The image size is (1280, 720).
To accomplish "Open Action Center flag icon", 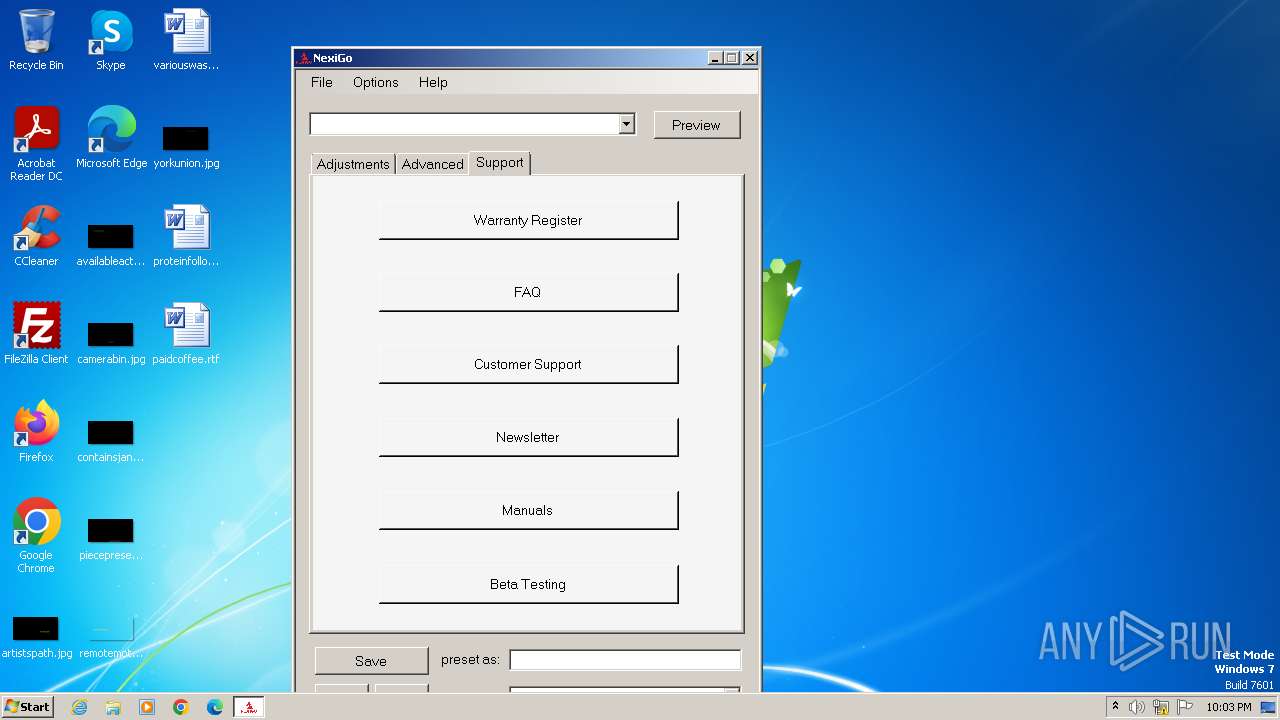I will pos(1185,707).
